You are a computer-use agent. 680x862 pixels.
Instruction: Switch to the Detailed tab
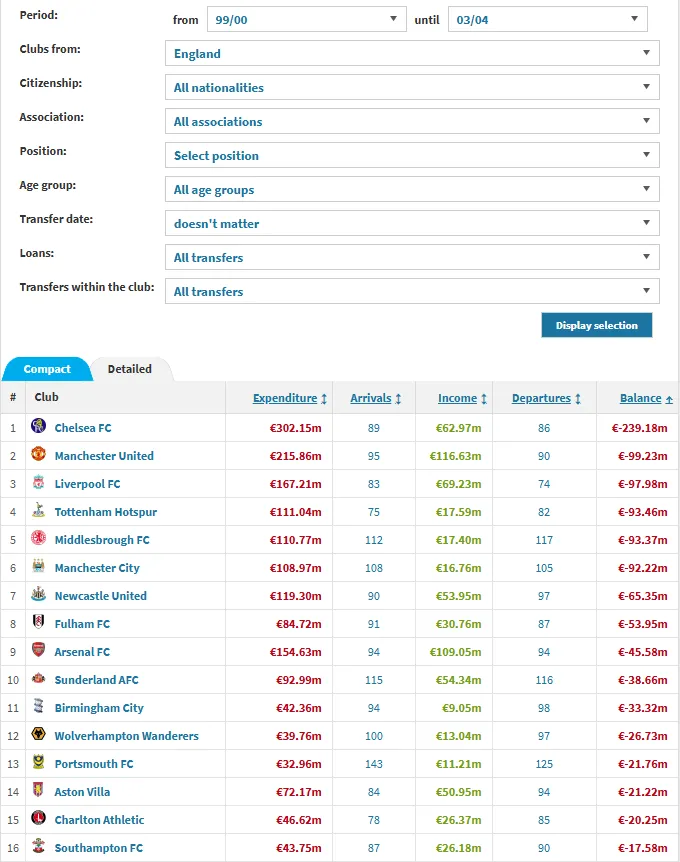coord(130,369)
